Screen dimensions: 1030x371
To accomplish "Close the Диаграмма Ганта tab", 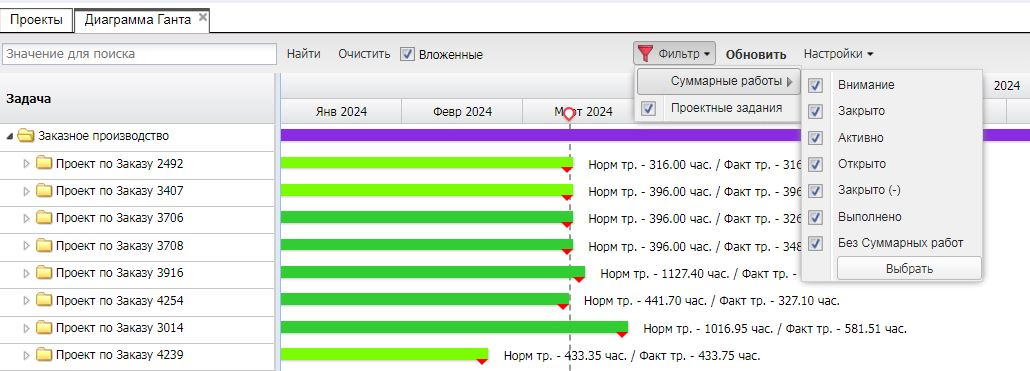I will (203, 18).
